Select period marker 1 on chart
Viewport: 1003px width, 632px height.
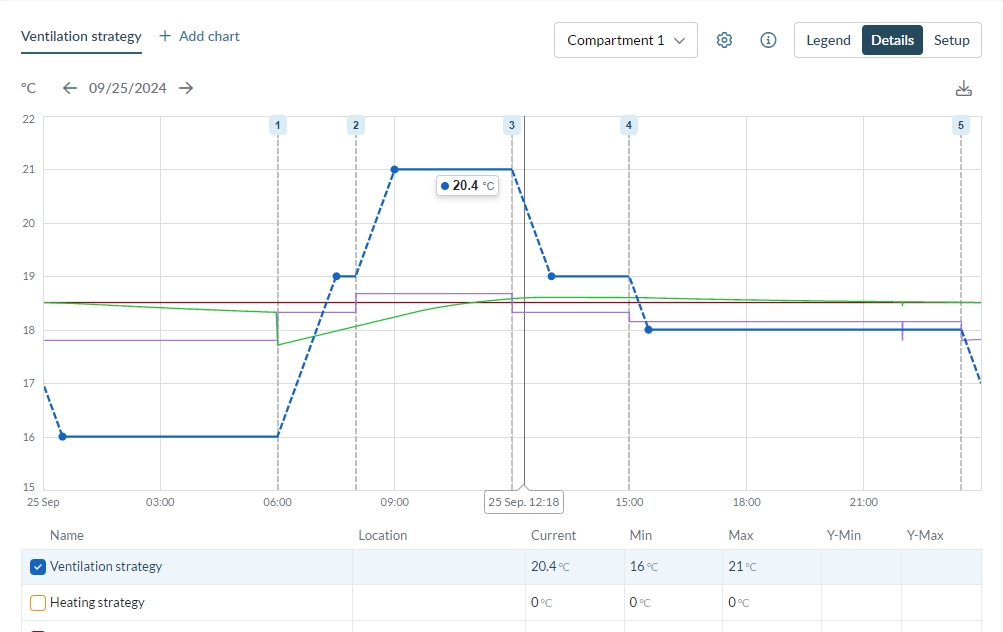click(x=278, y=125)
